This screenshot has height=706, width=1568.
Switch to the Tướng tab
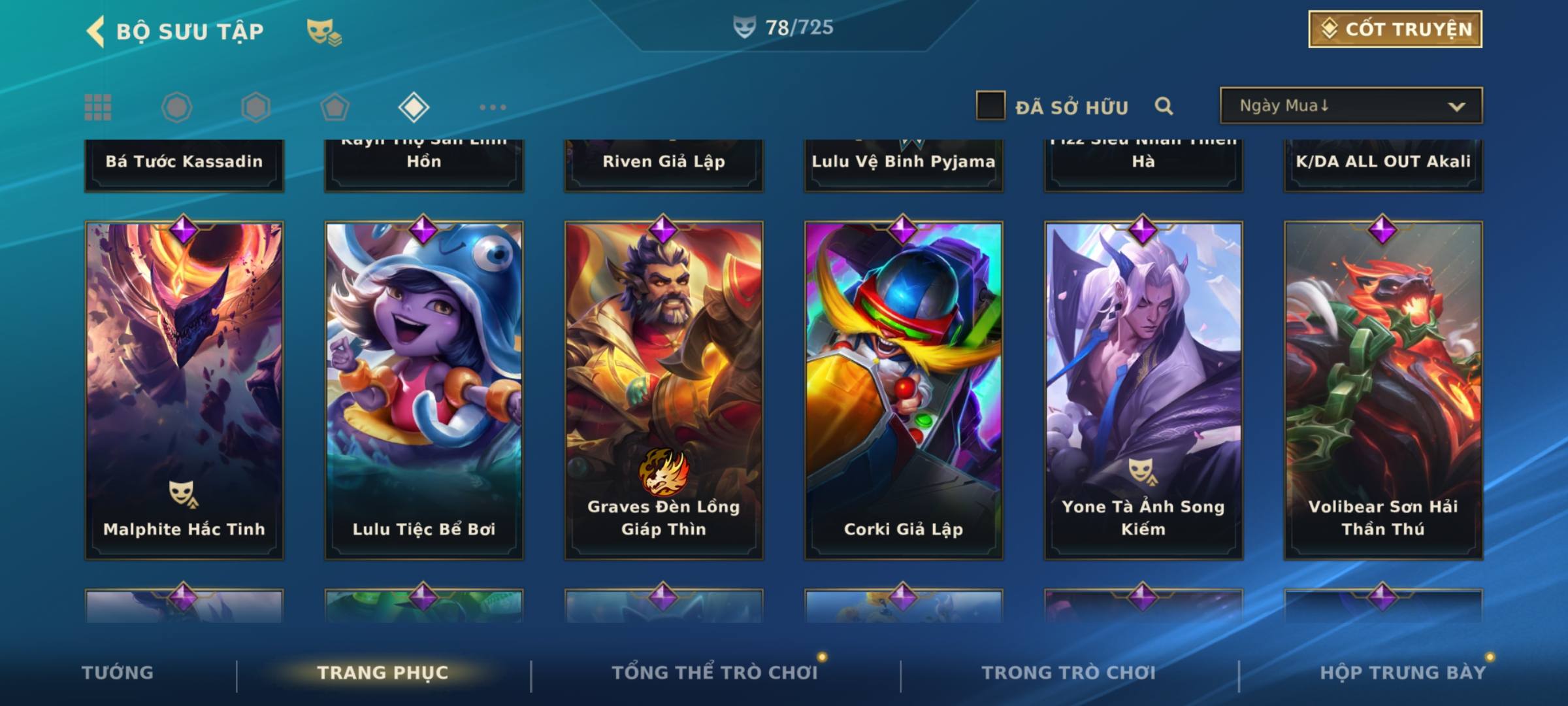click(x=118, y=673)
